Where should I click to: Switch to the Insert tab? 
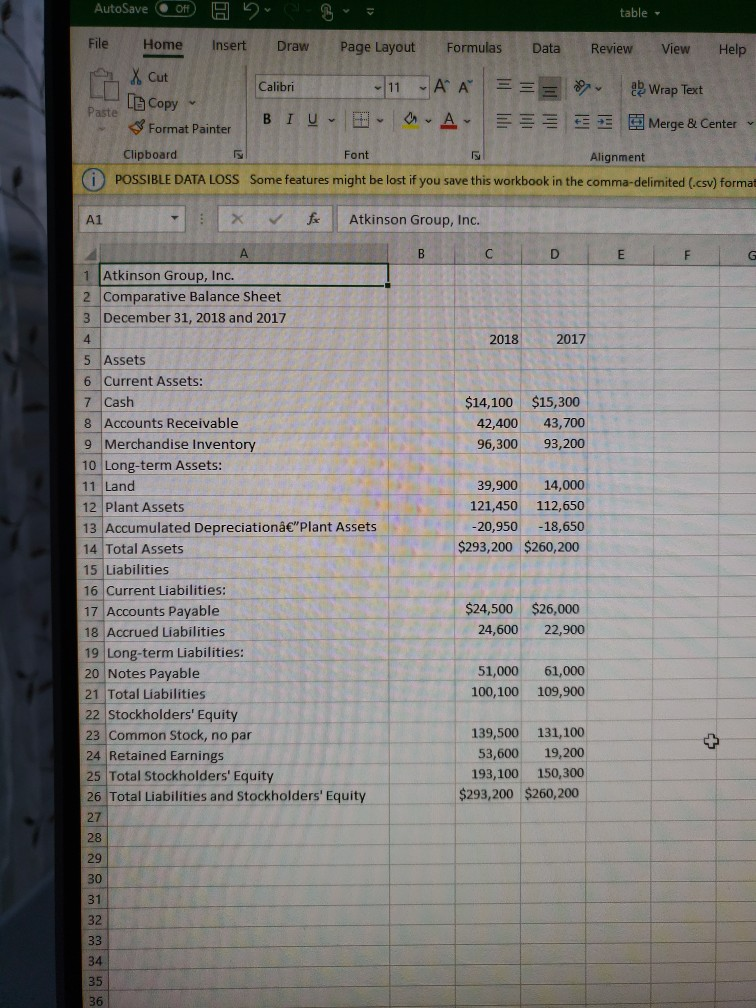coord(229,46)
